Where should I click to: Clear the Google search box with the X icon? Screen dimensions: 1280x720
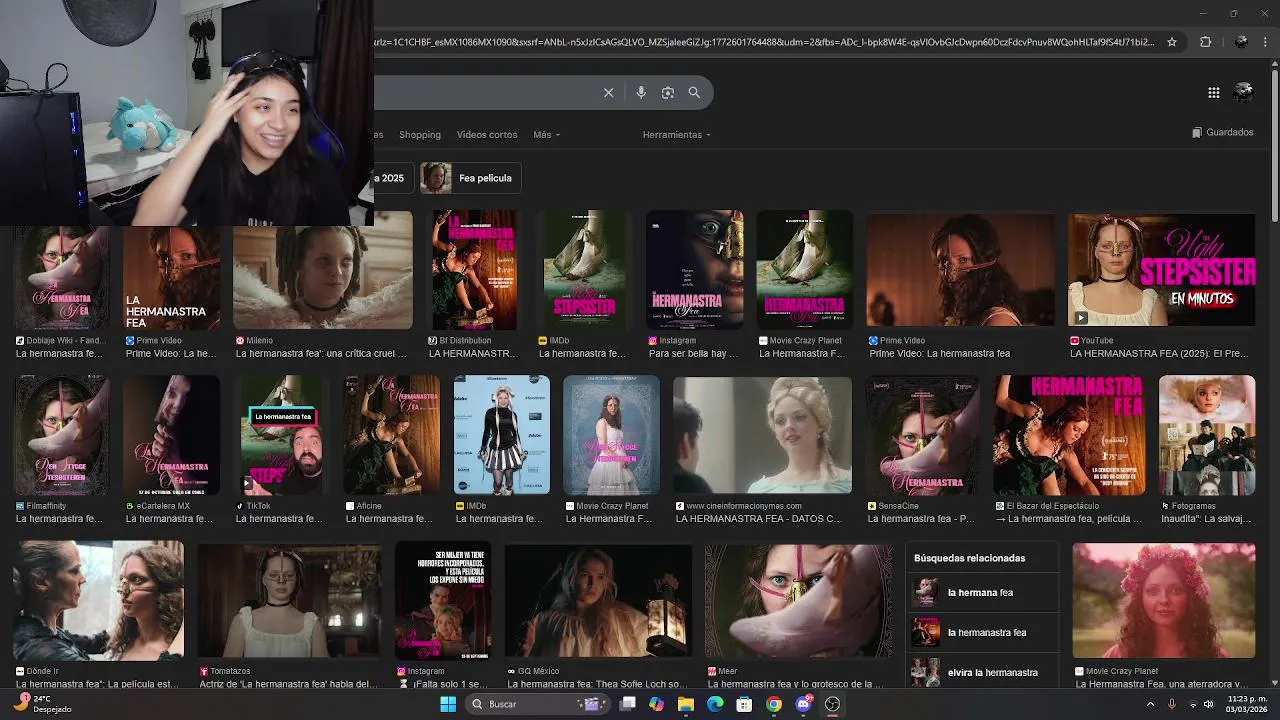click(x=608, y=92)
